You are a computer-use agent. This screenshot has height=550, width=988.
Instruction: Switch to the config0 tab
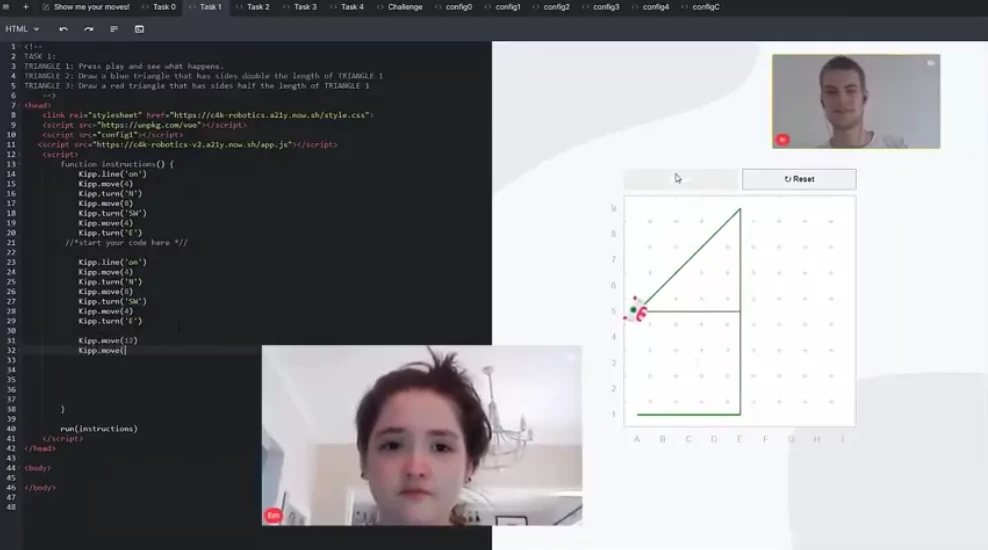(x=453, y=7)
